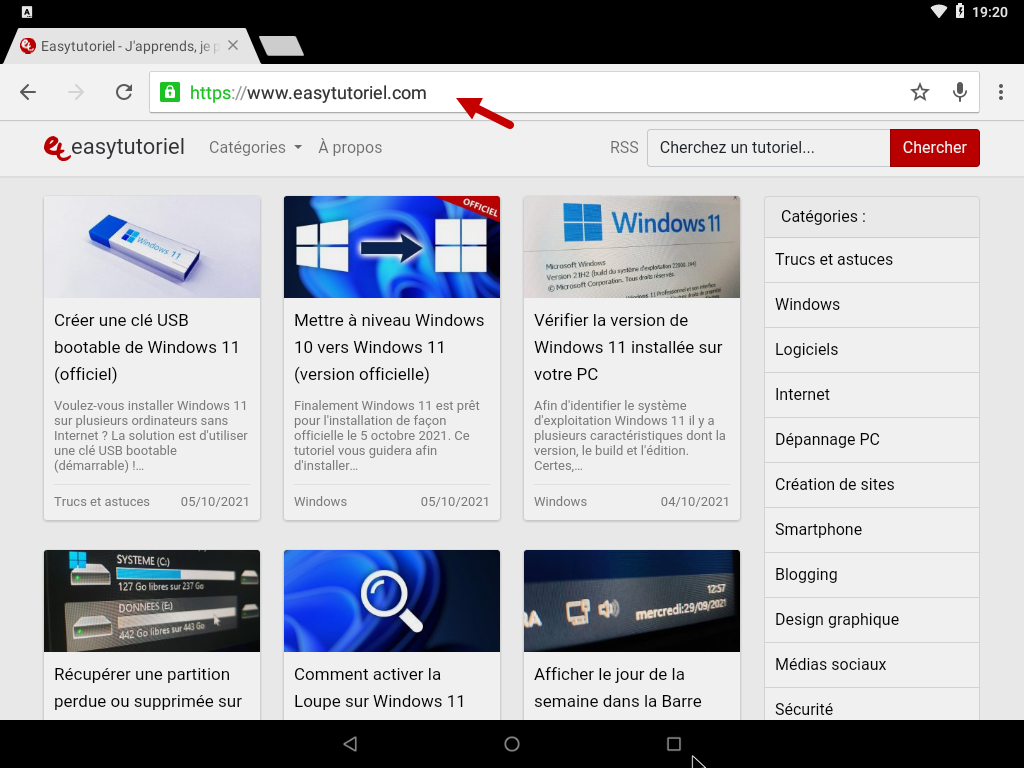Select Dépannage PC category in the sidebar
This screenshot has width=1024, height=768.
[x=872, y=440]
